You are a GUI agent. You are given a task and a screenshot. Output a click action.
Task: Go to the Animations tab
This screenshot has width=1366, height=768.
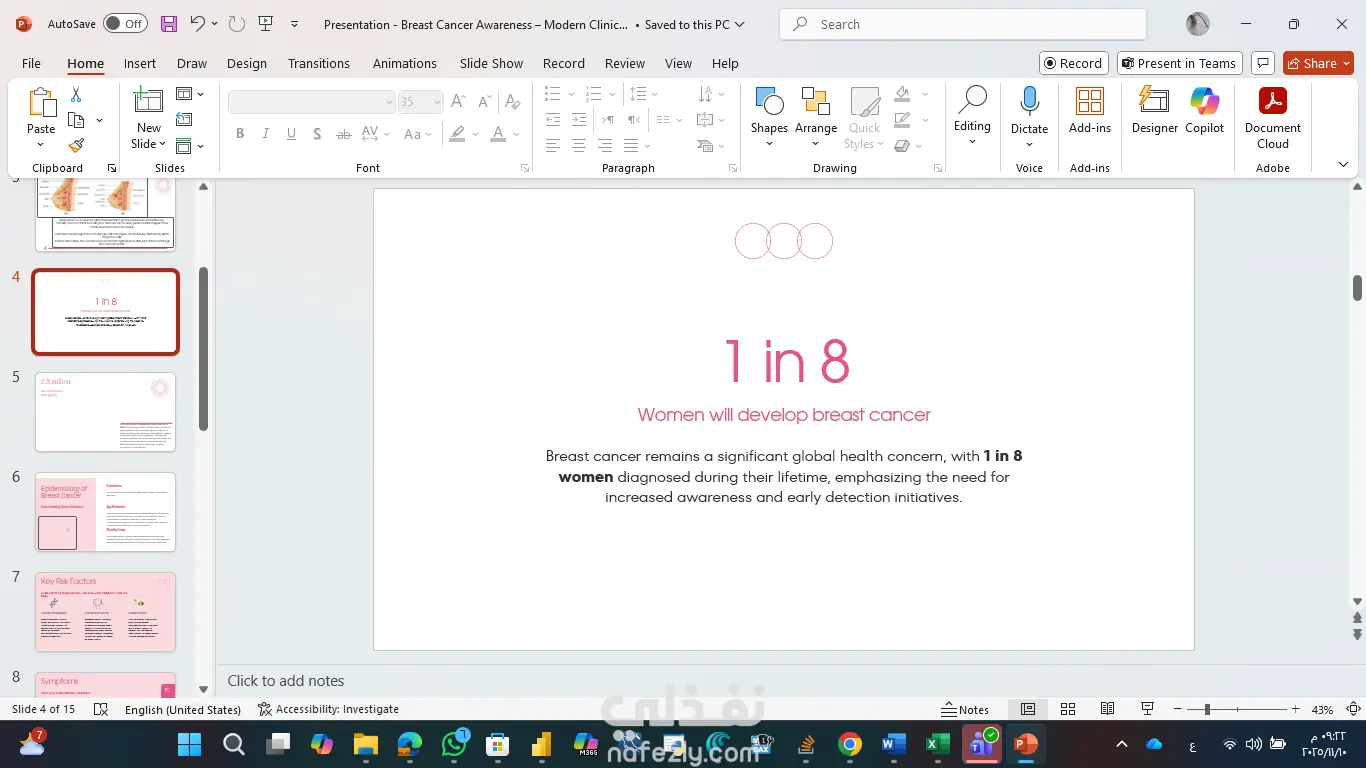tap(405, 63)
